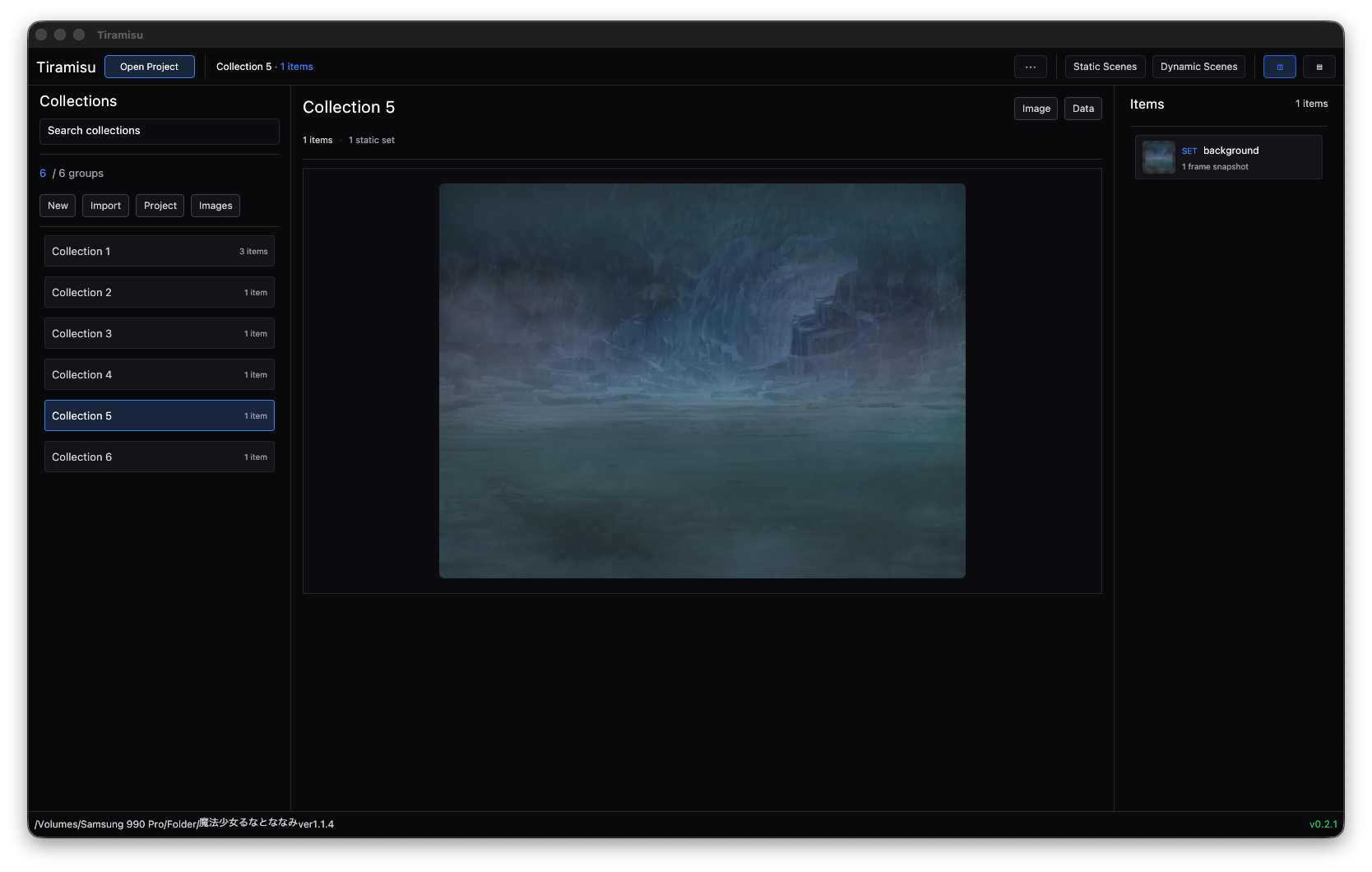The width and height of the screenshot is (1372, 872).
Task: Create a new collection with the New button
Action: [57, 205]
